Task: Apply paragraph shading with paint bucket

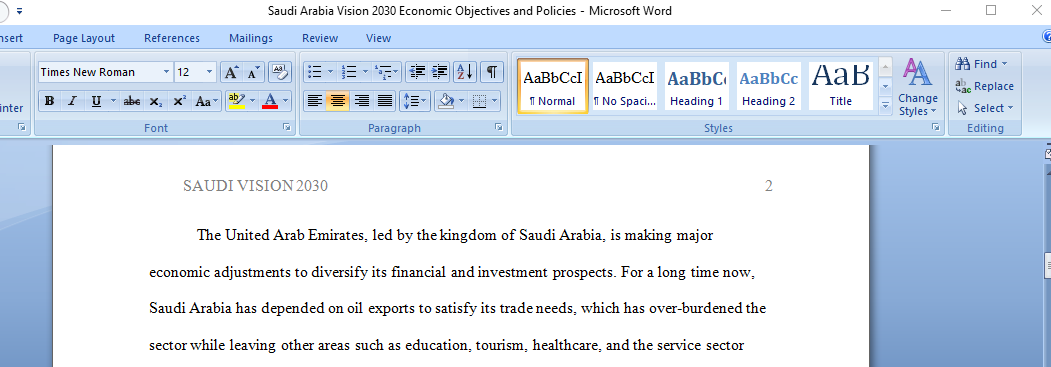Action: (x=446, y=101)
